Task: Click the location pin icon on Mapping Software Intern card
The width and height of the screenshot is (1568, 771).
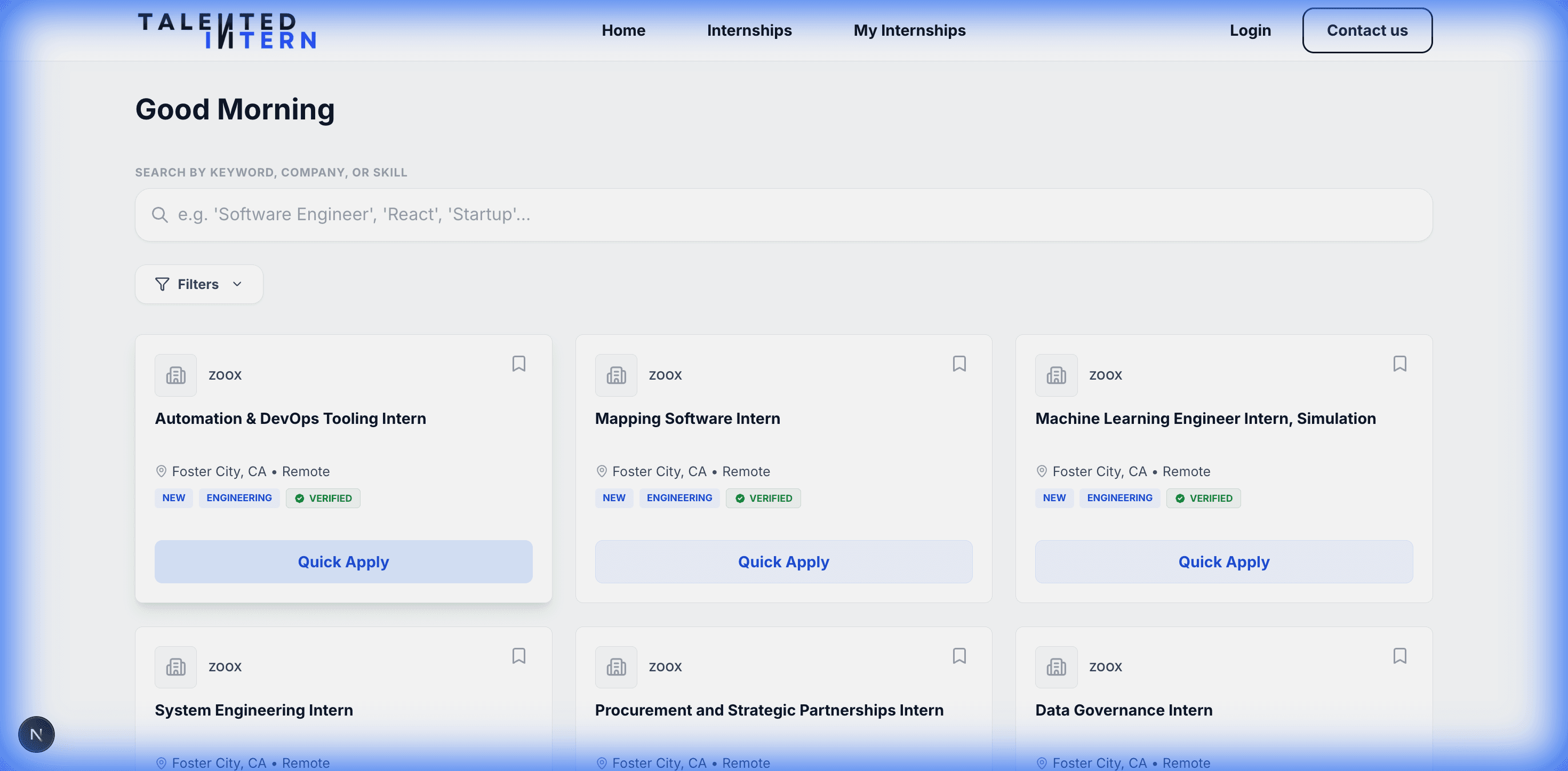Action: [x=602, y=471]
